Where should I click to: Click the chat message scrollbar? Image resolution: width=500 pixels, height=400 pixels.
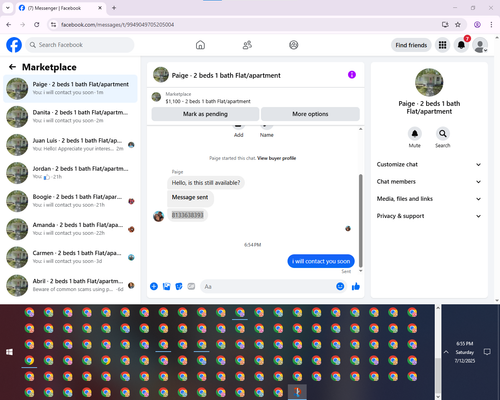click(x=360, y=220)
